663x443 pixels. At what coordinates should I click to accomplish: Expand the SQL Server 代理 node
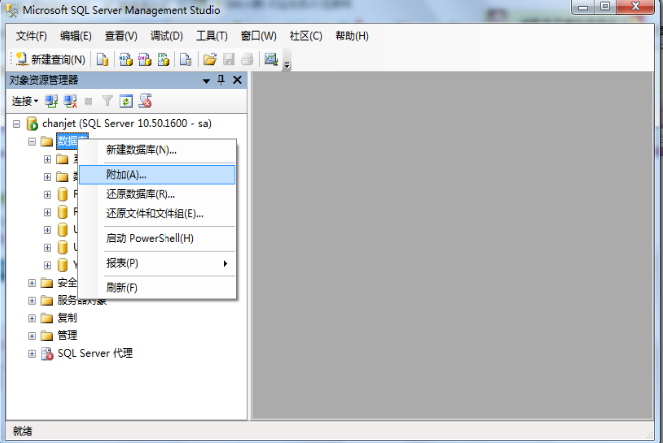(x=32, y=354)
